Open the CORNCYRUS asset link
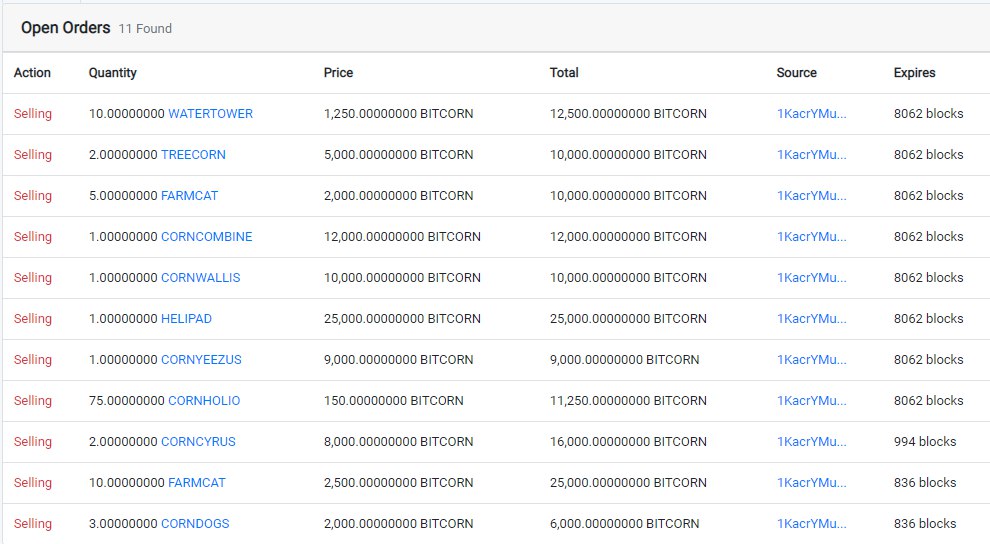990x544 pixels. 198,442
